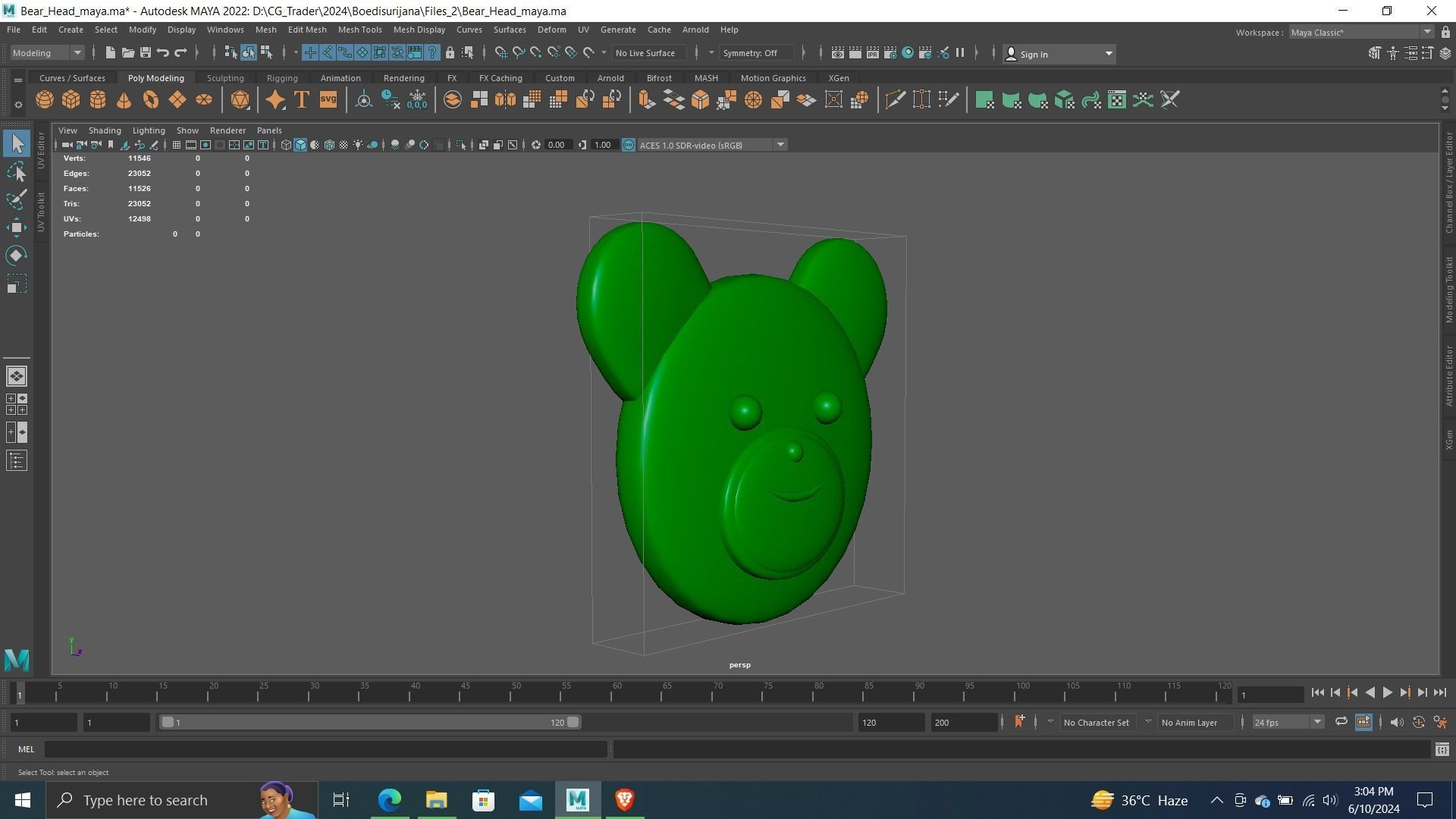Image resolution: width=1456 pixels, height=819 pixels.
Task: Open the Channel Box / Layer Editor side tab
Action: point(1448,183)
